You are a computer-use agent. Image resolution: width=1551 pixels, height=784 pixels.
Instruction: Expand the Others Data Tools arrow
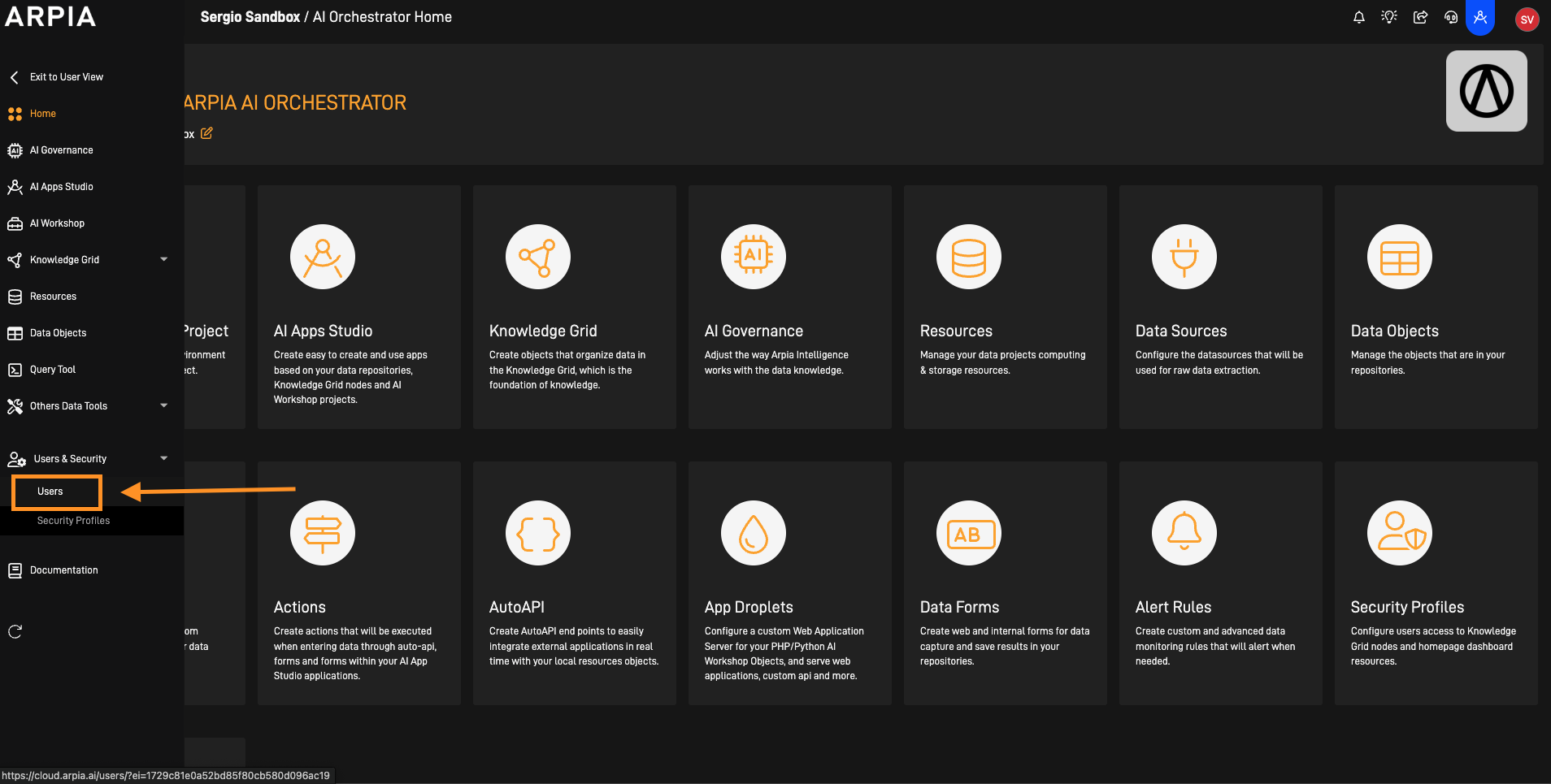(x=164, y=405)
